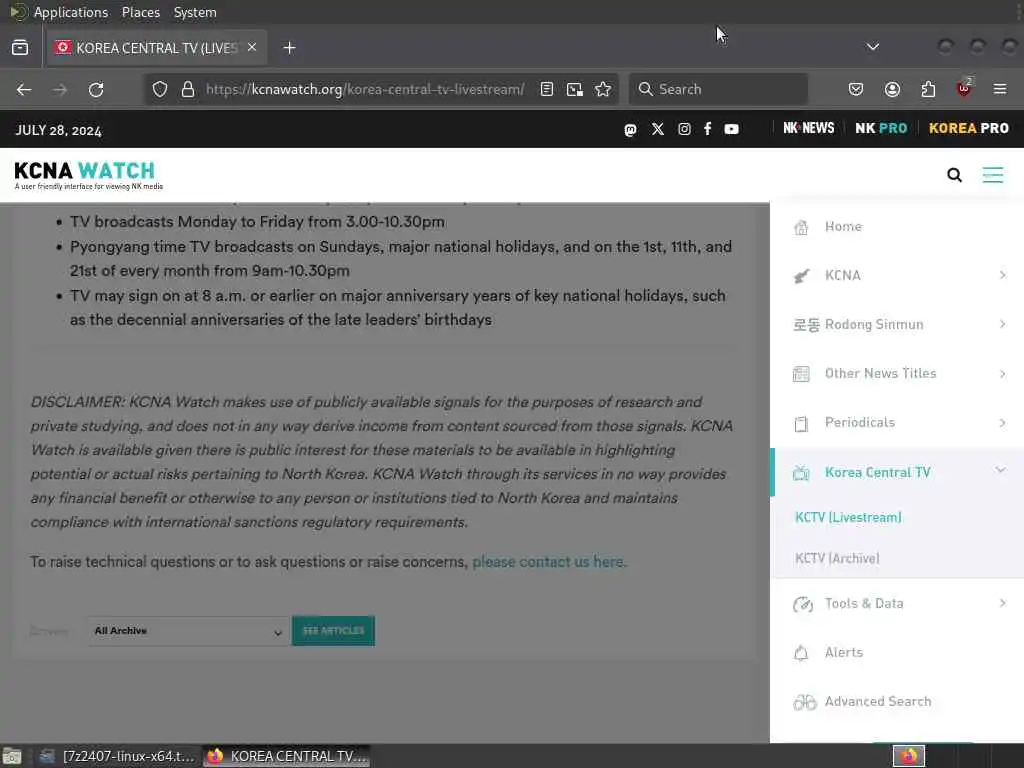Click the show desktop icon in taskbar
Screen dimensions: 1024x768
12,756
